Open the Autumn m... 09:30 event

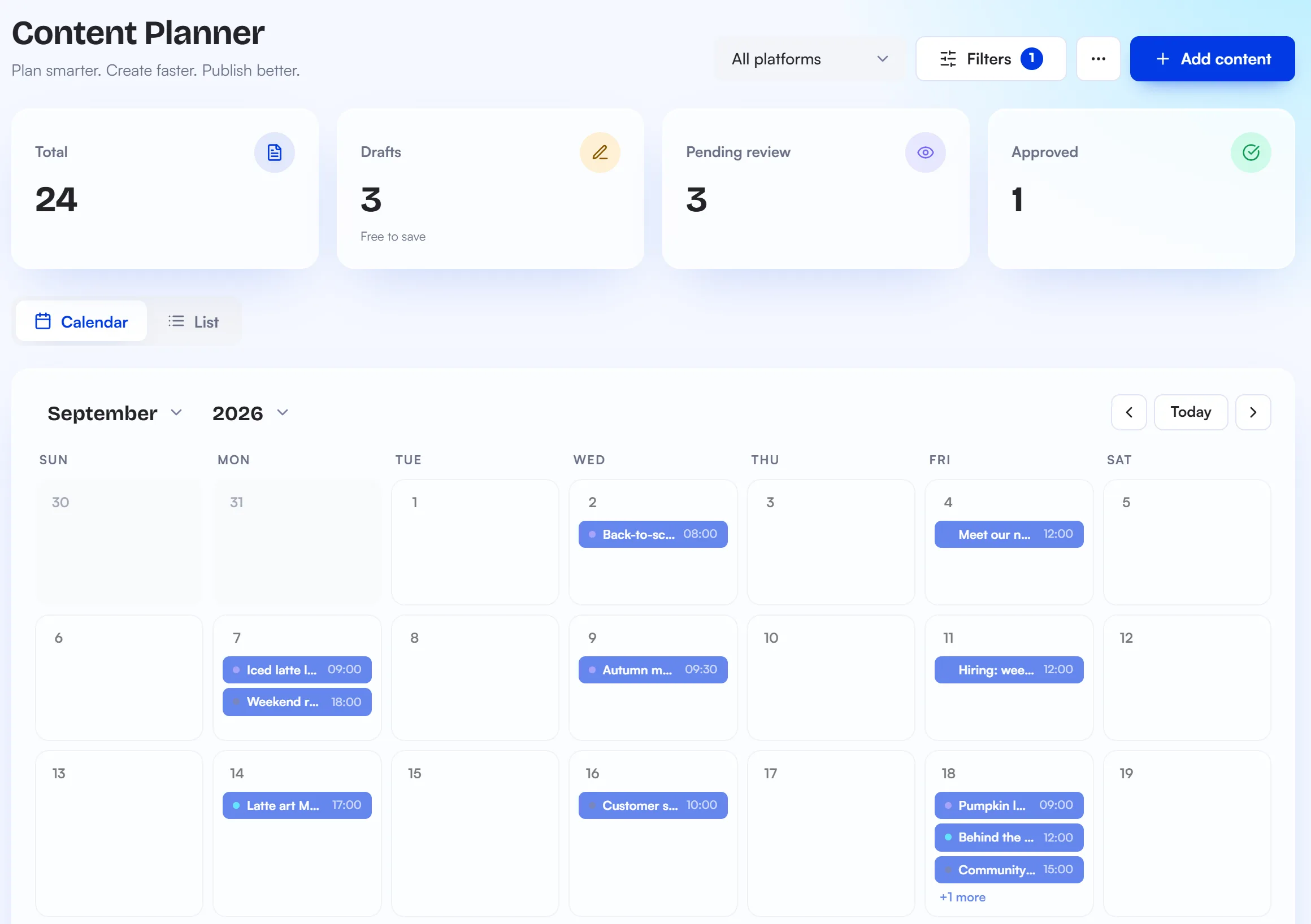653,669
